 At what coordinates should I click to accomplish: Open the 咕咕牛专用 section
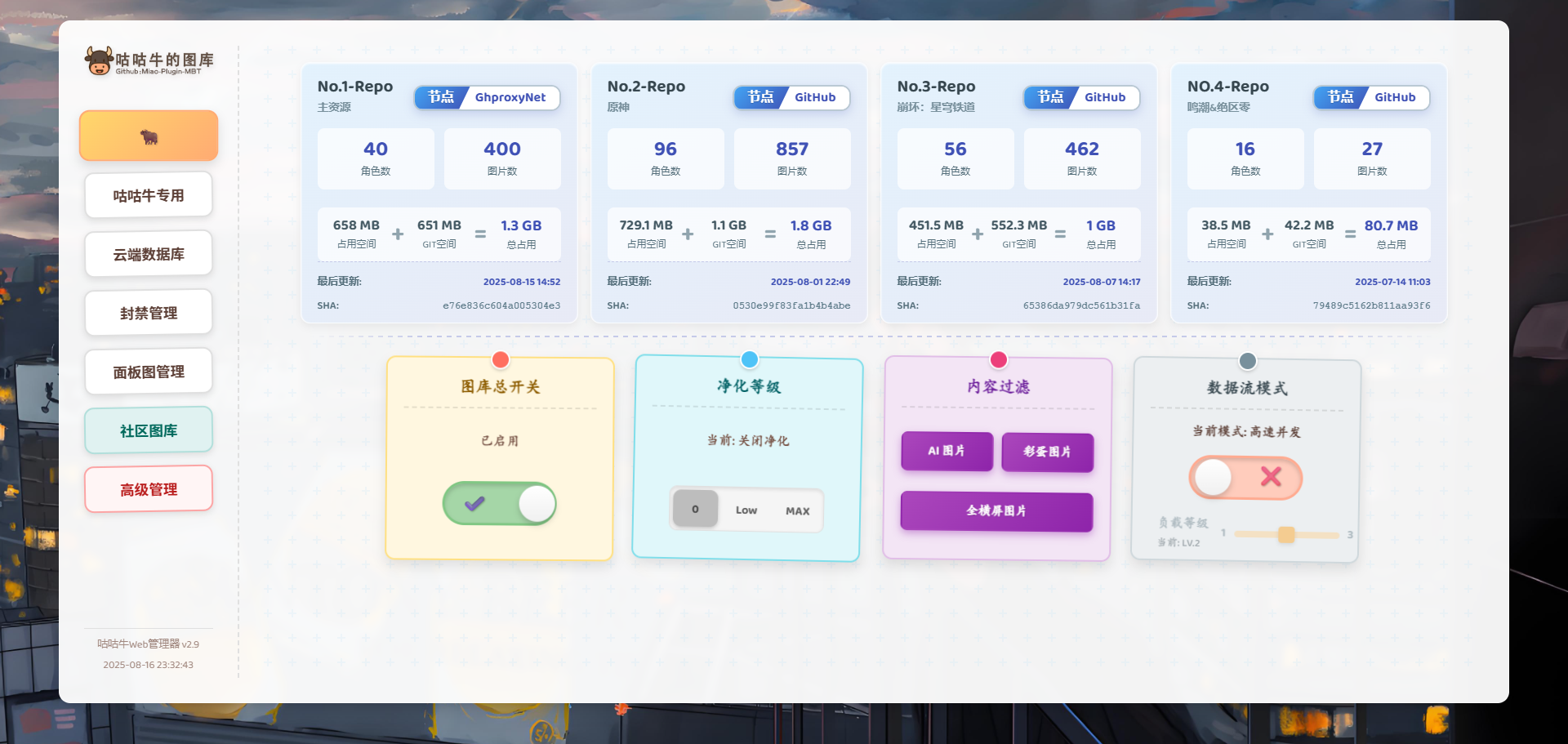[149, 195]
